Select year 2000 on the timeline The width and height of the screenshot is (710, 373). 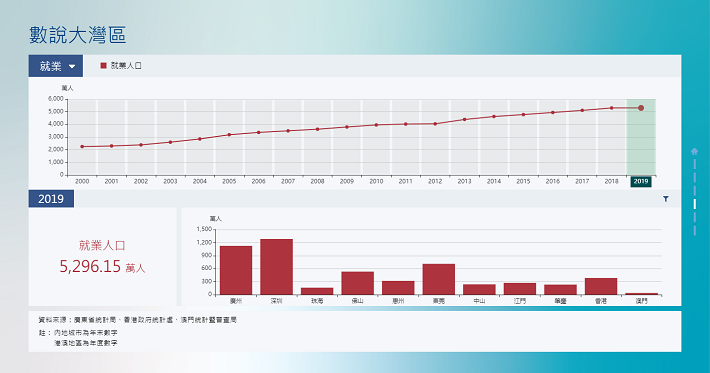(82, 181)
